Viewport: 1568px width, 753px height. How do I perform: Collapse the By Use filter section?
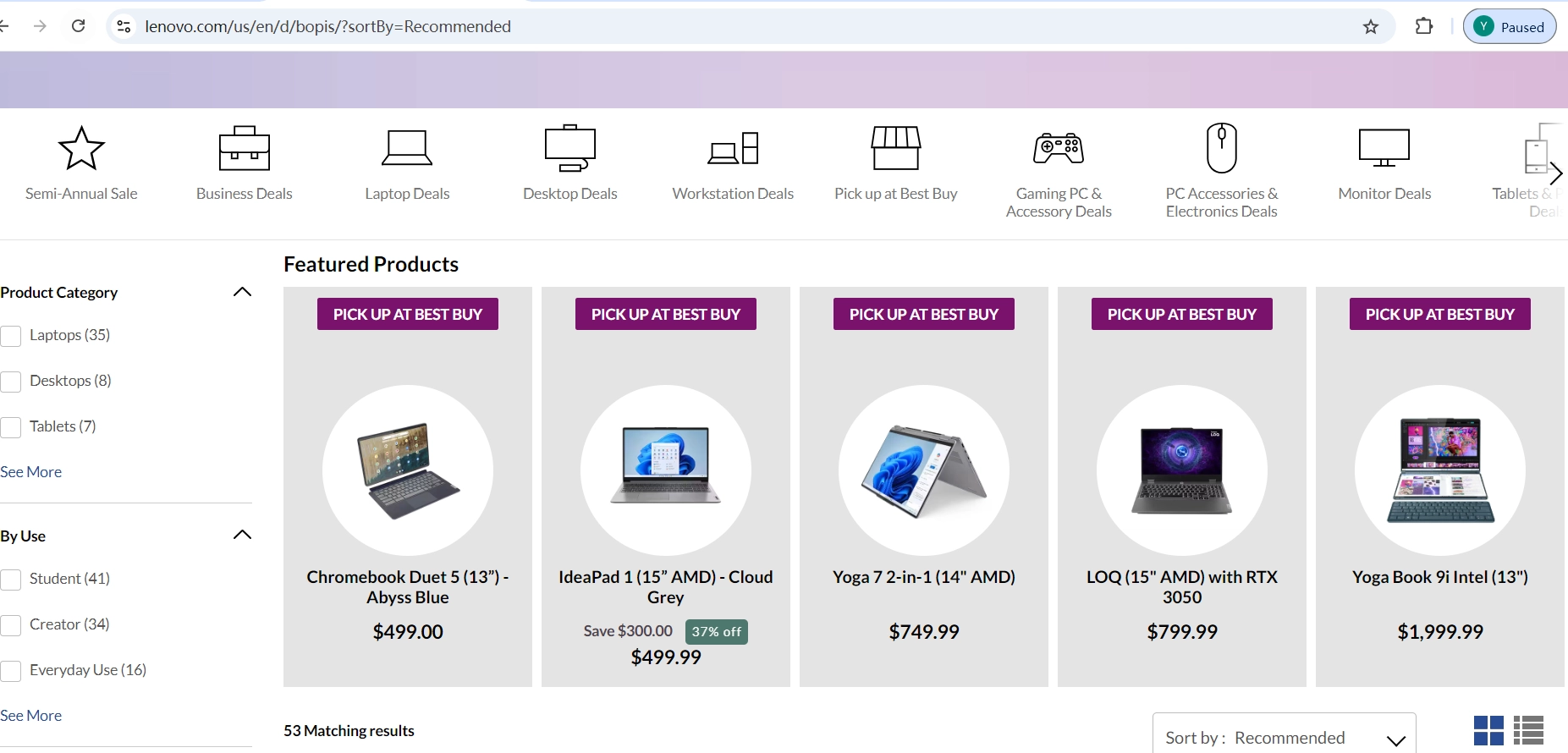click(242, 535)
